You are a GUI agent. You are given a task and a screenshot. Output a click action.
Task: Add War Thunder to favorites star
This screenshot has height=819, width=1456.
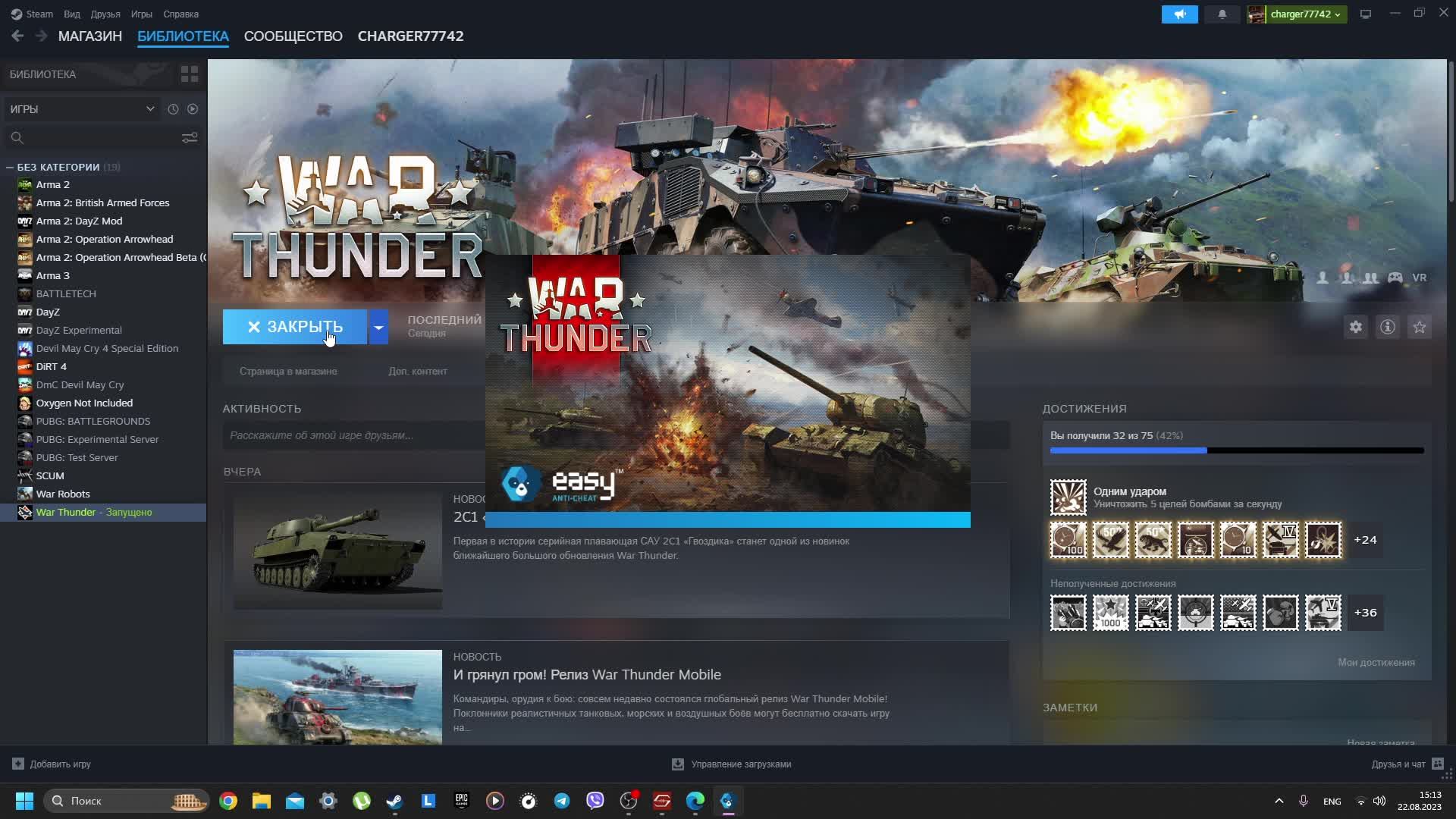pos(1419,327)
